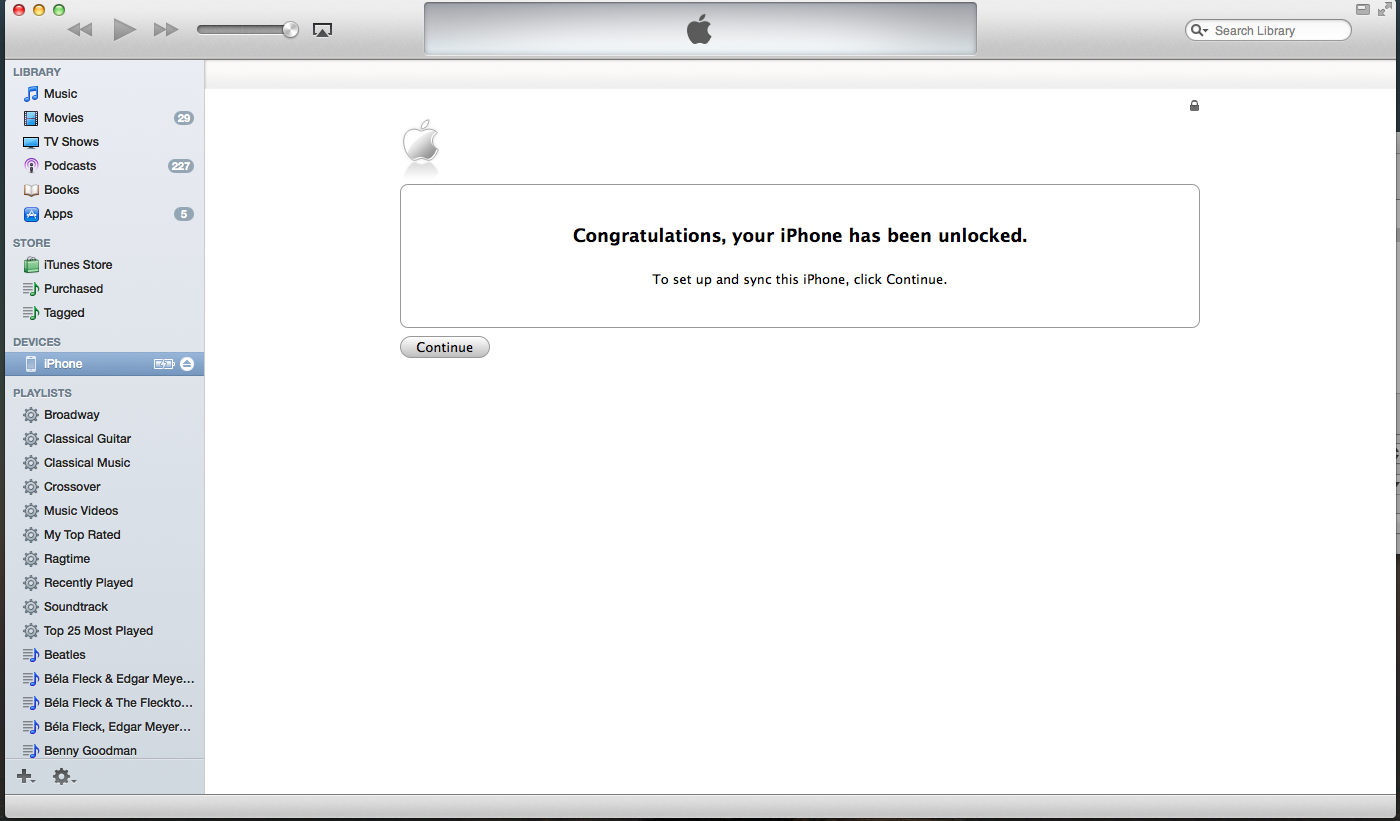The height and width of the screenshot is (821, 1400).
Task: Click the Movies count badge showing 29
Action: 184,118
